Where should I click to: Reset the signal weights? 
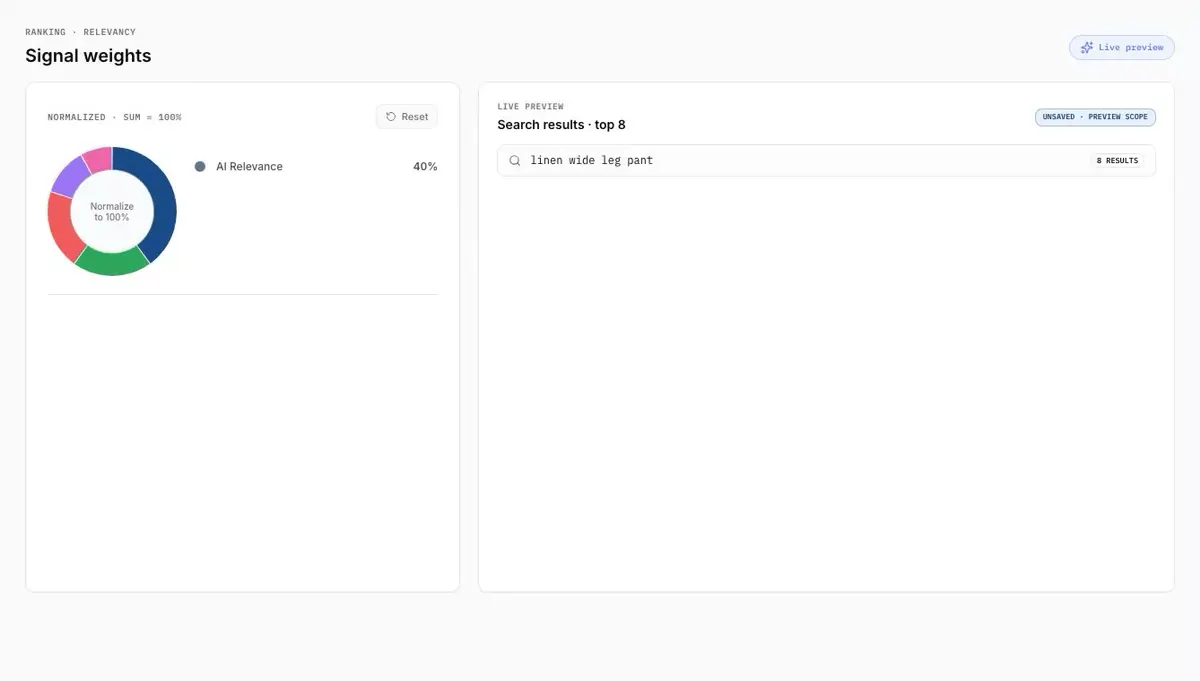pos(407,117)
